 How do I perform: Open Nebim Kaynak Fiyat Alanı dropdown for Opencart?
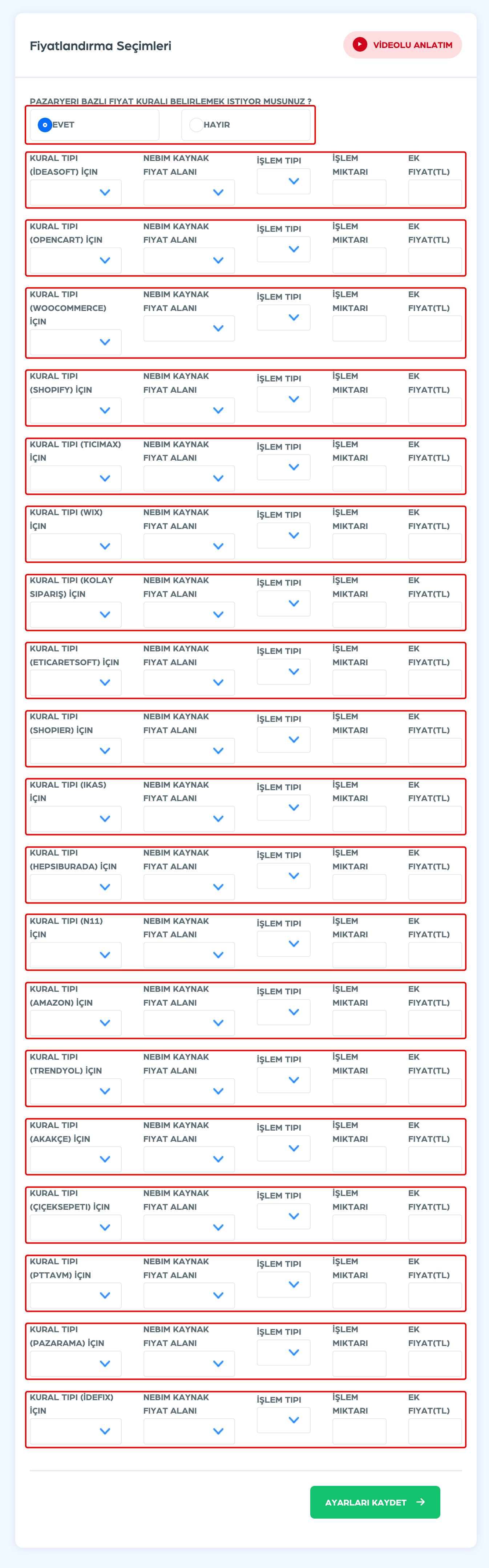point(189,260)
